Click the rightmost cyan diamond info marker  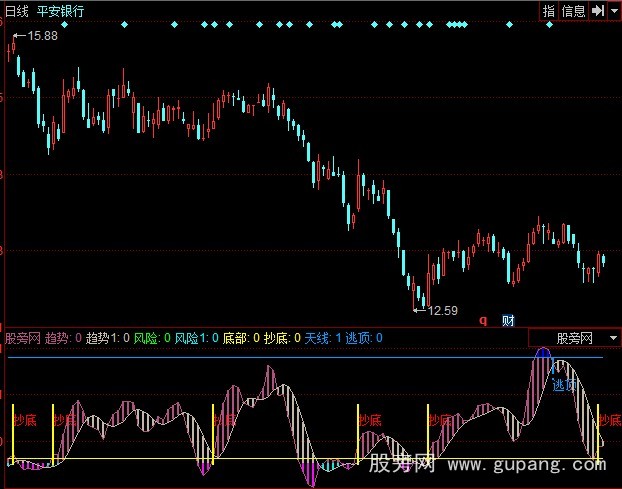click(x=549, y=24)
